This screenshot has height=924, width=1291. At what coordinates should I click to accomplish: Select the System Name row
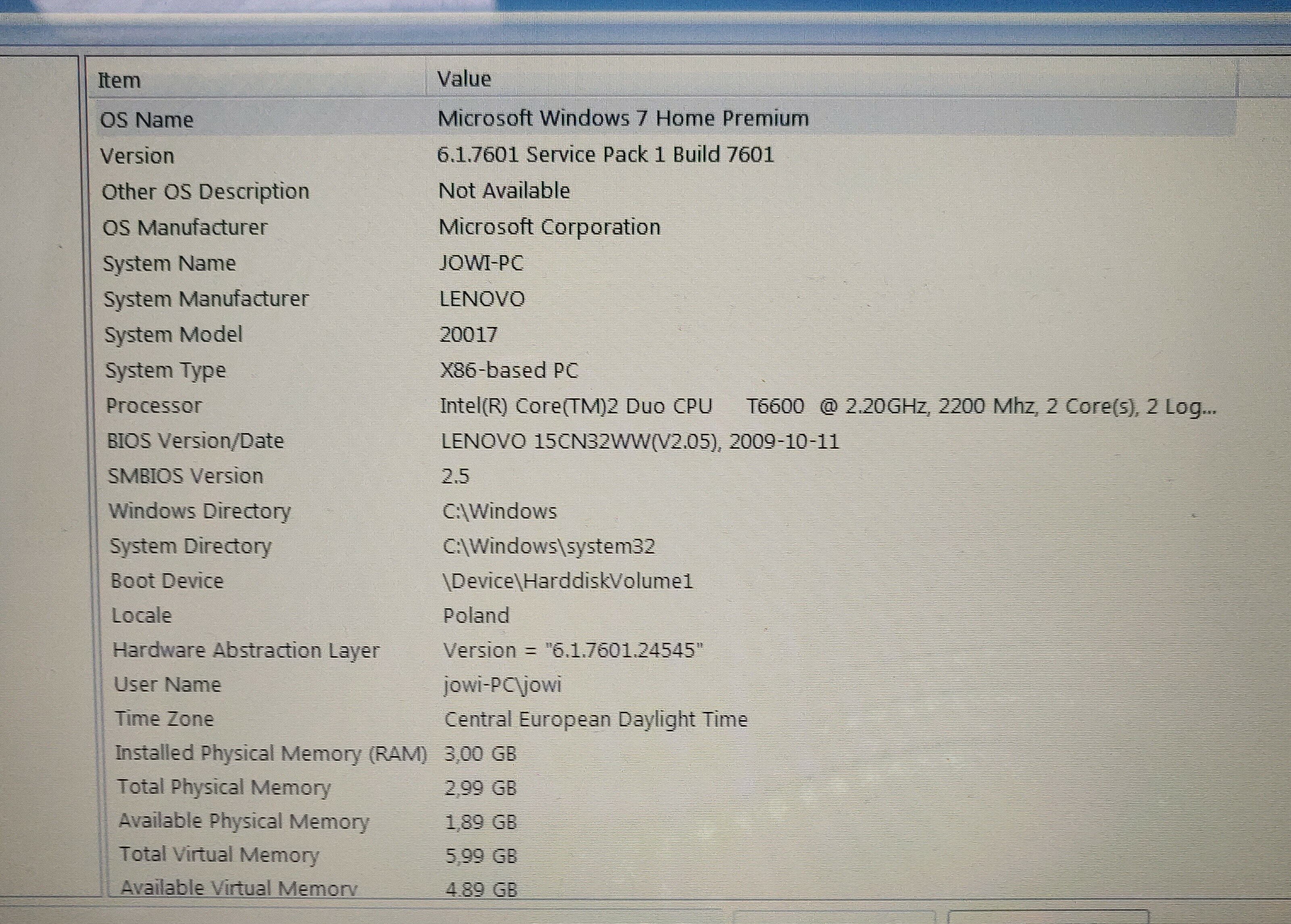[666, 263]
